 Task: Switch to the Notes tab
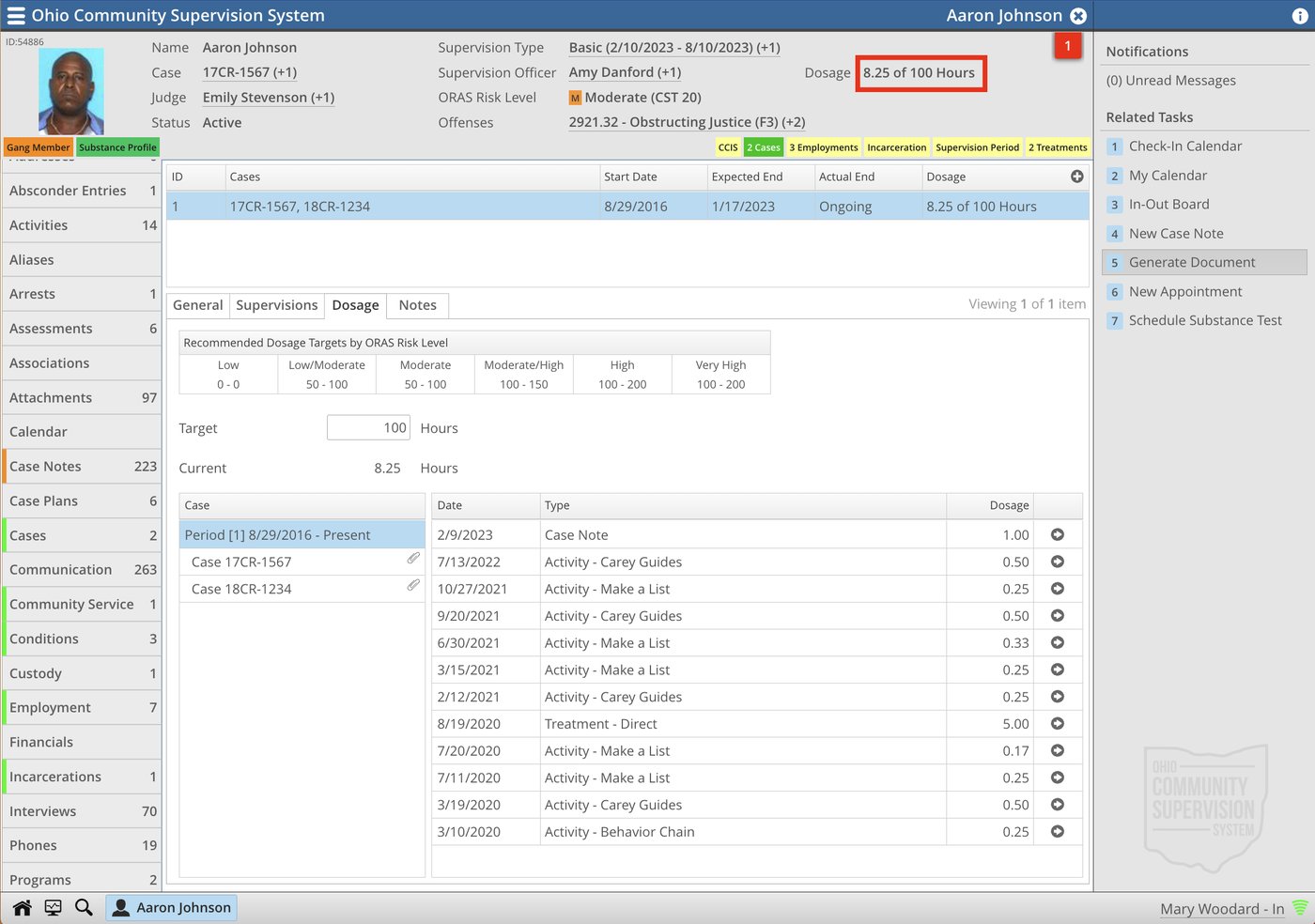coord(418,305)
